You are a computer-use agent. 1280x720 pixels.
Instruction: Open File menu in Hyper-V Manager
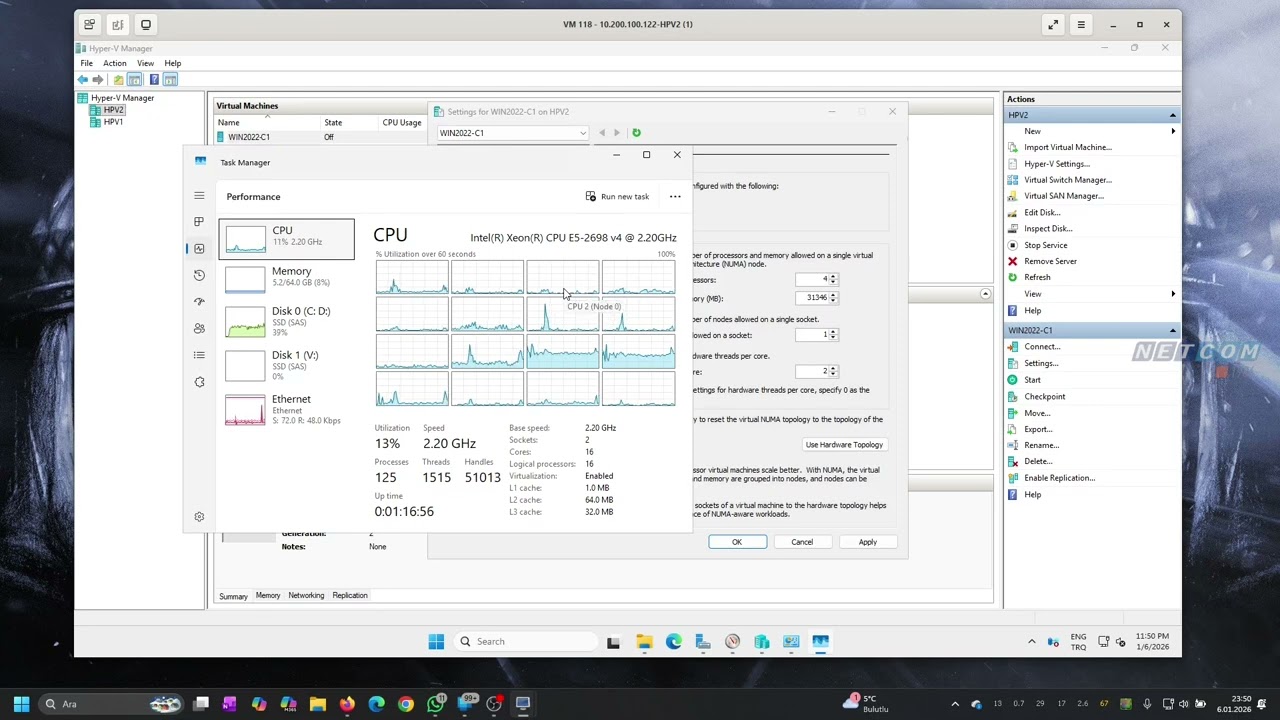tap(87, 63)
